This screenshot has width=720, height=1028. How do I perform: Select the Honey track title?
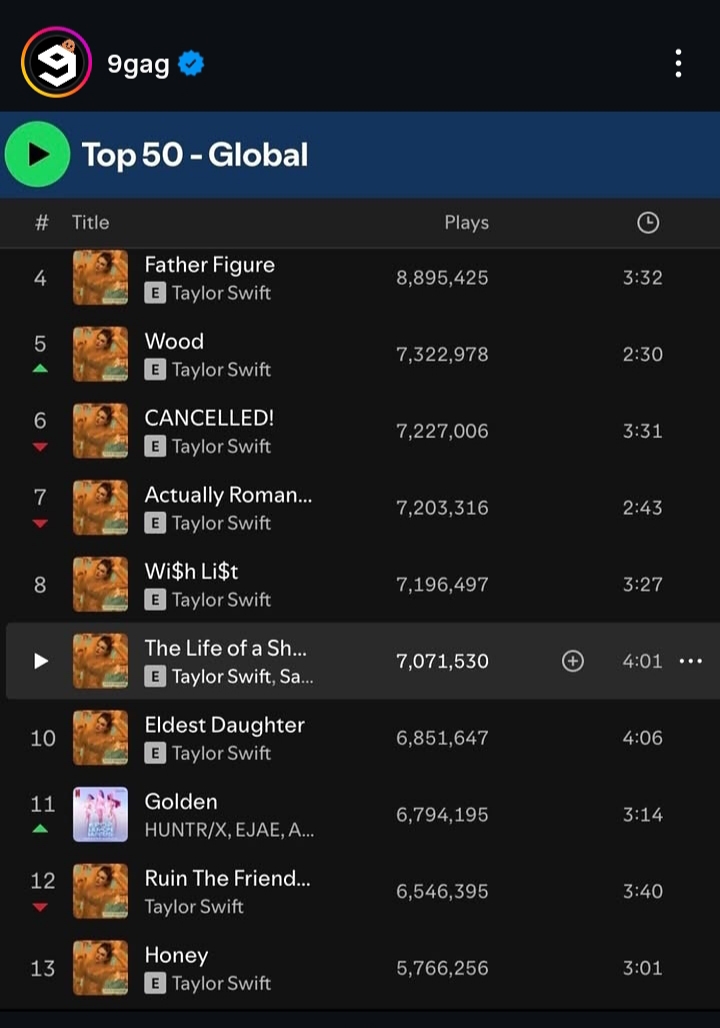[176, 955]
